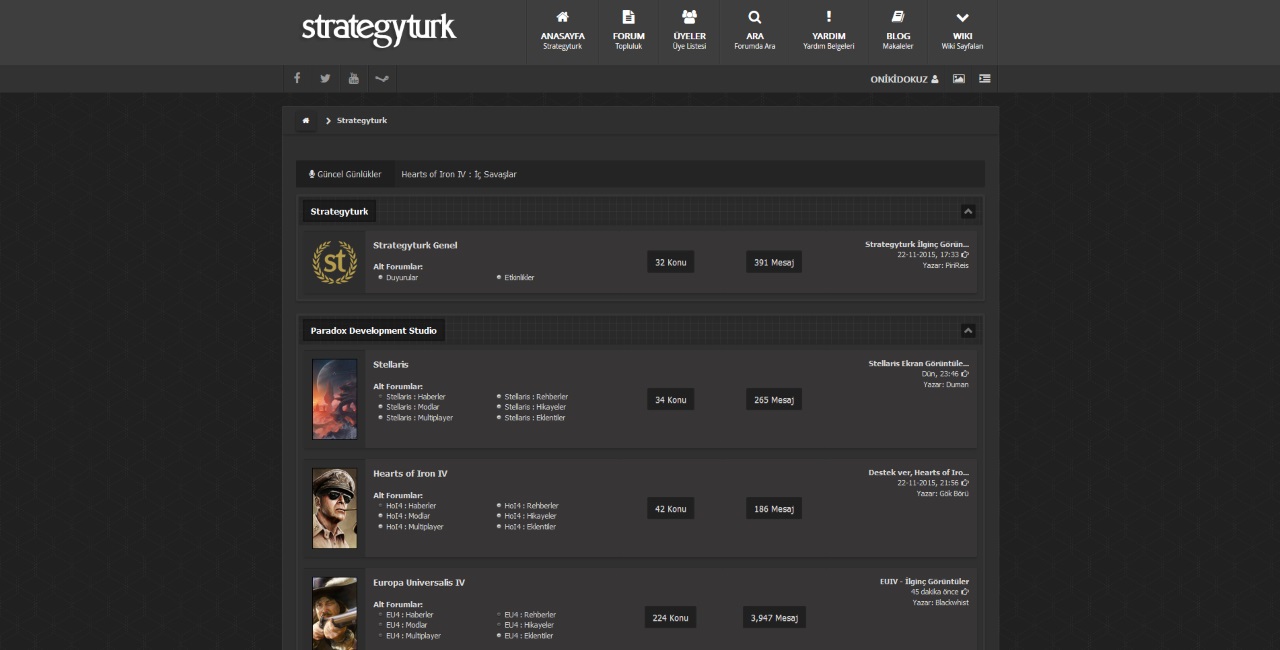Open EU4 : Modlar subforum
The width and height of the screenshot is (1280, 650).
point(407,625)
